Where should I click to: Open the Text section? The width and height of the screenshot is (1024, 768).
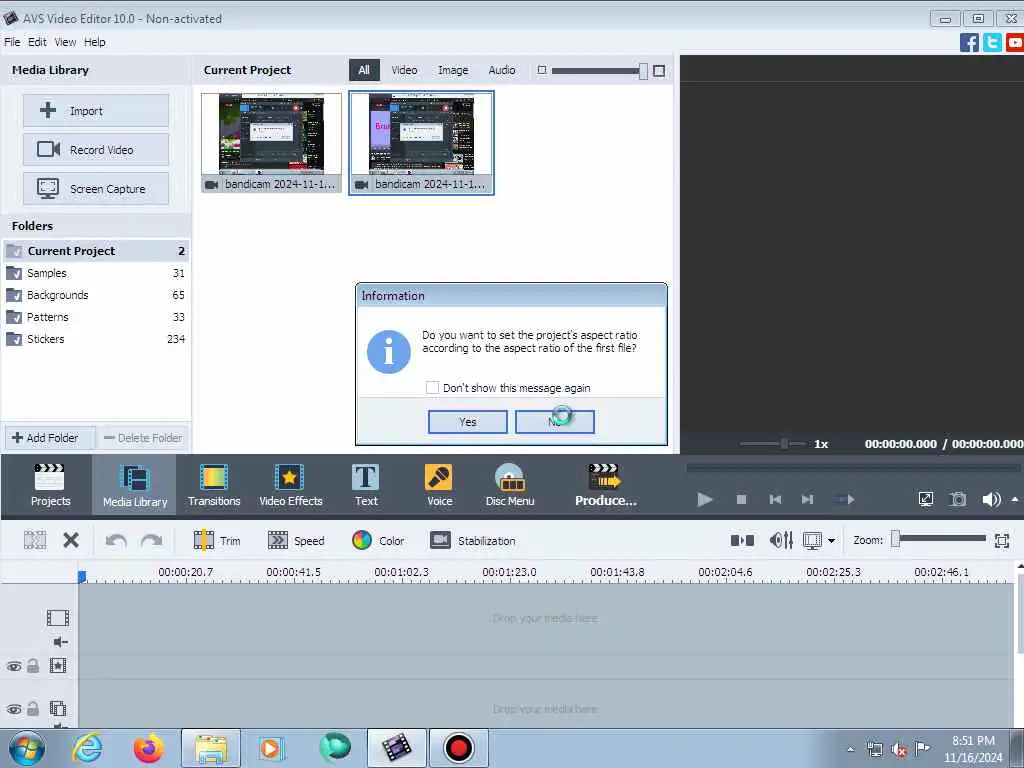point(366,485)
